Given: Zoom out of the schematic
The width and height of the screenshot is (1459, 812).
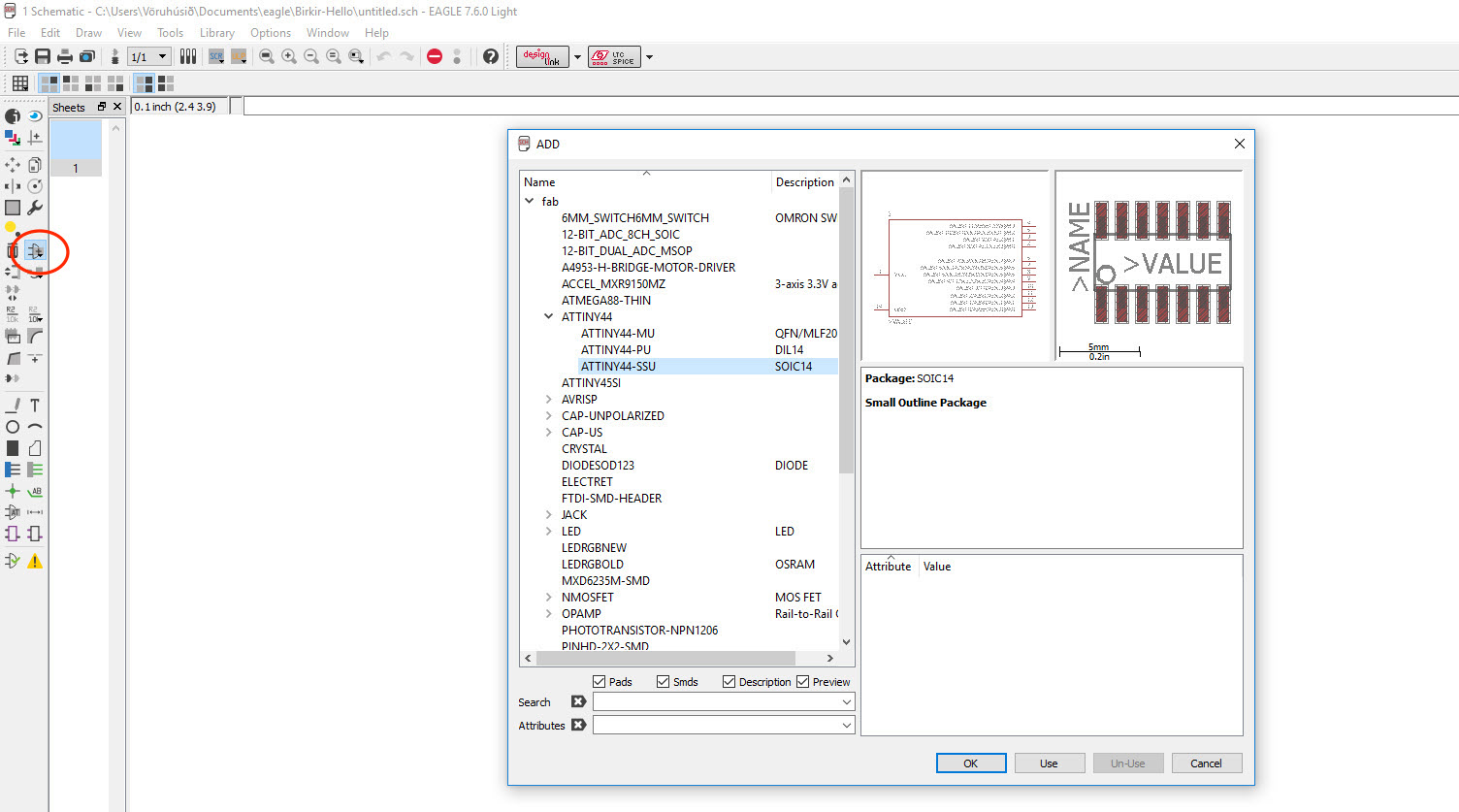Looking at the screenshot, I should (311, 56).
